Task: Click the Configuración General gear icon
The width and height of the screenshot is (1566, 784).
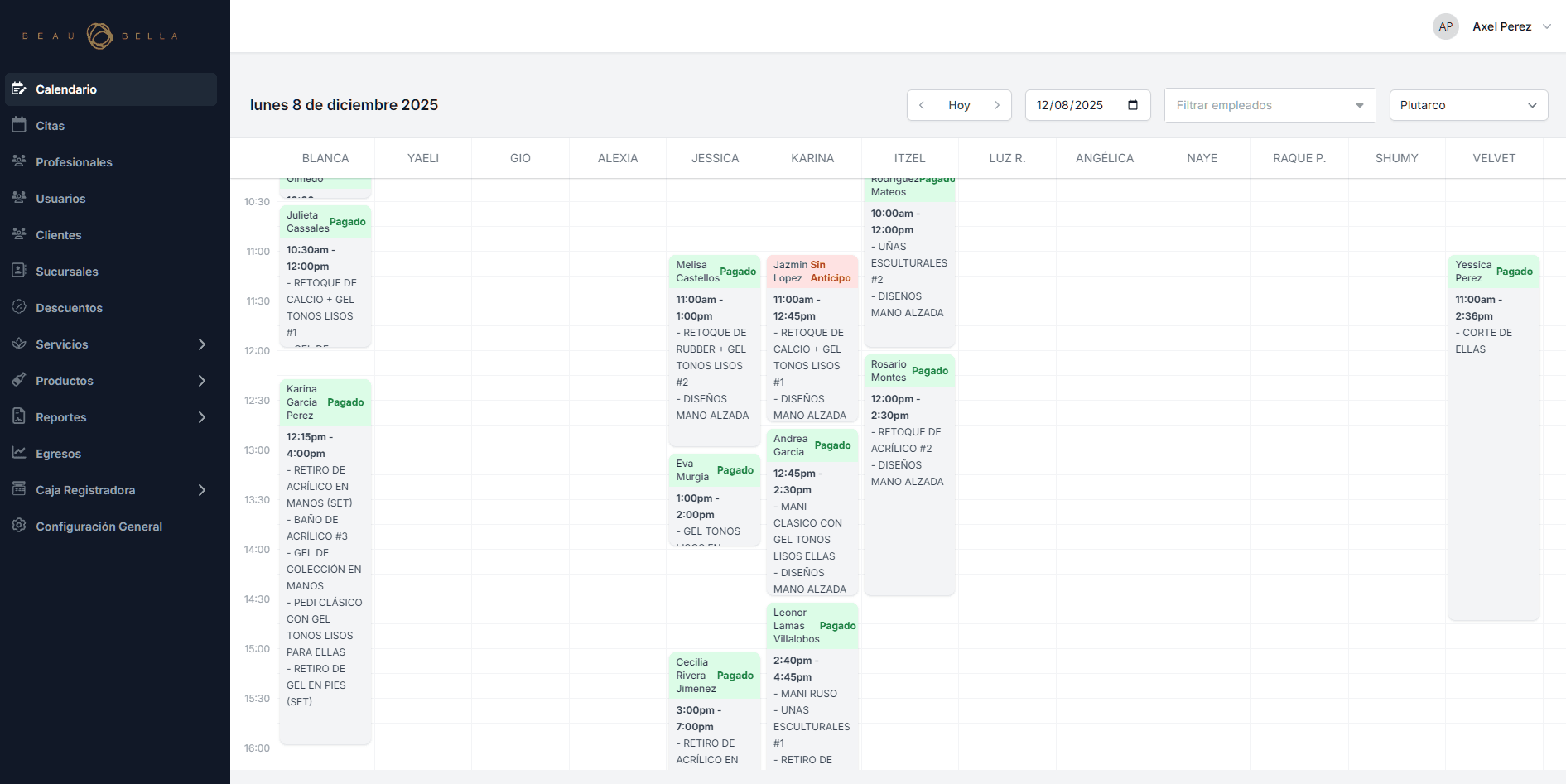Action: pos(19,526)
